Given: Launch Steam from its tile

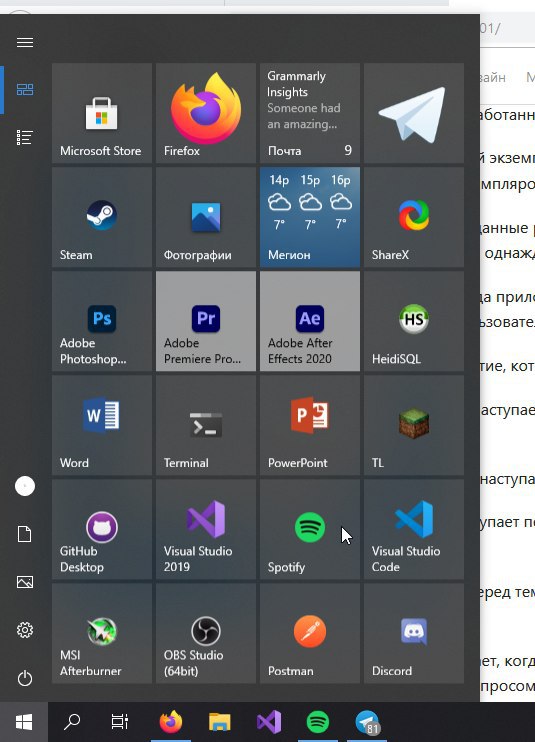Looking at the screenshot, I should tap(102, 217).
